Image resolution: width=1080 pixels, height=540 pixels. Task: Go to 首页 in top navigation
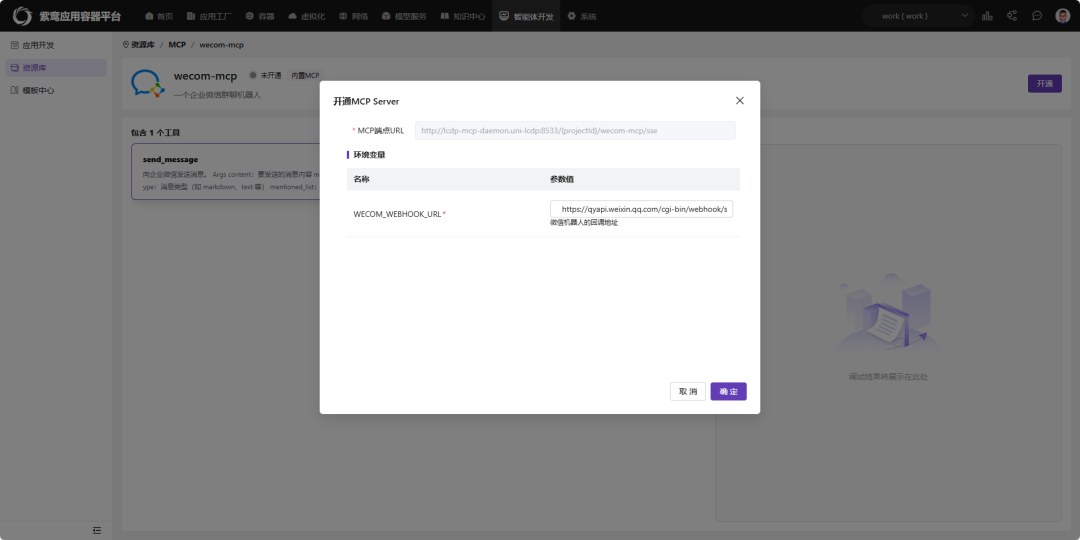pyautogui.click(x=158, y=16)
